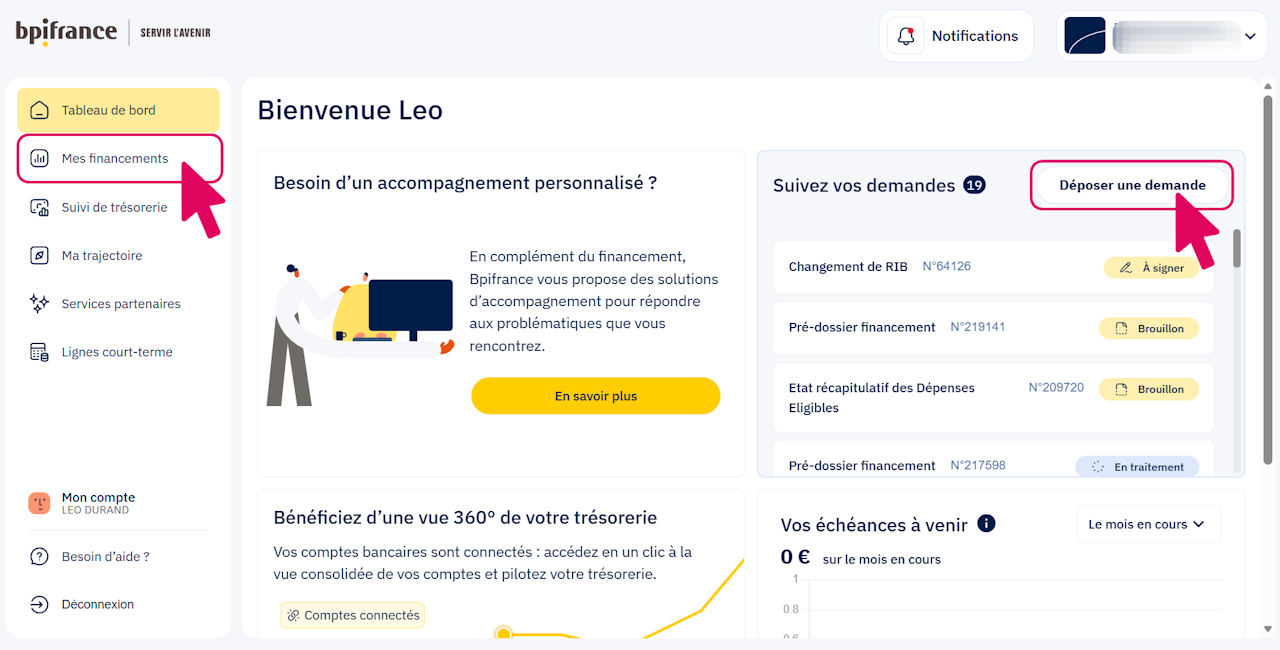This screenshot has height=650, width=1280.
Task: Open Mon compte Leo Durand menu
Action: [98, 503]
